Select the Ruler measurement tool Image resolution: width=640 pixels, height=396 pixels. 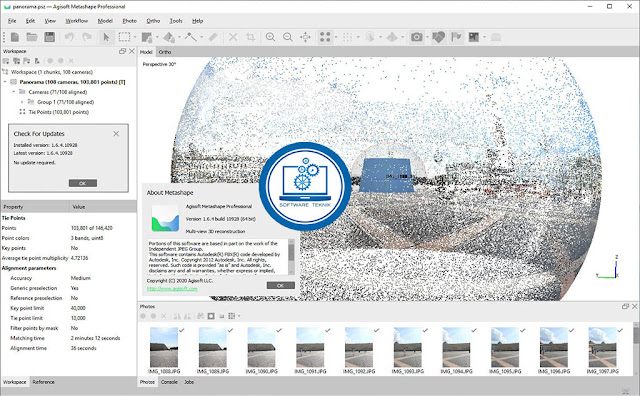pyautogui.click(x=212, y=37)
